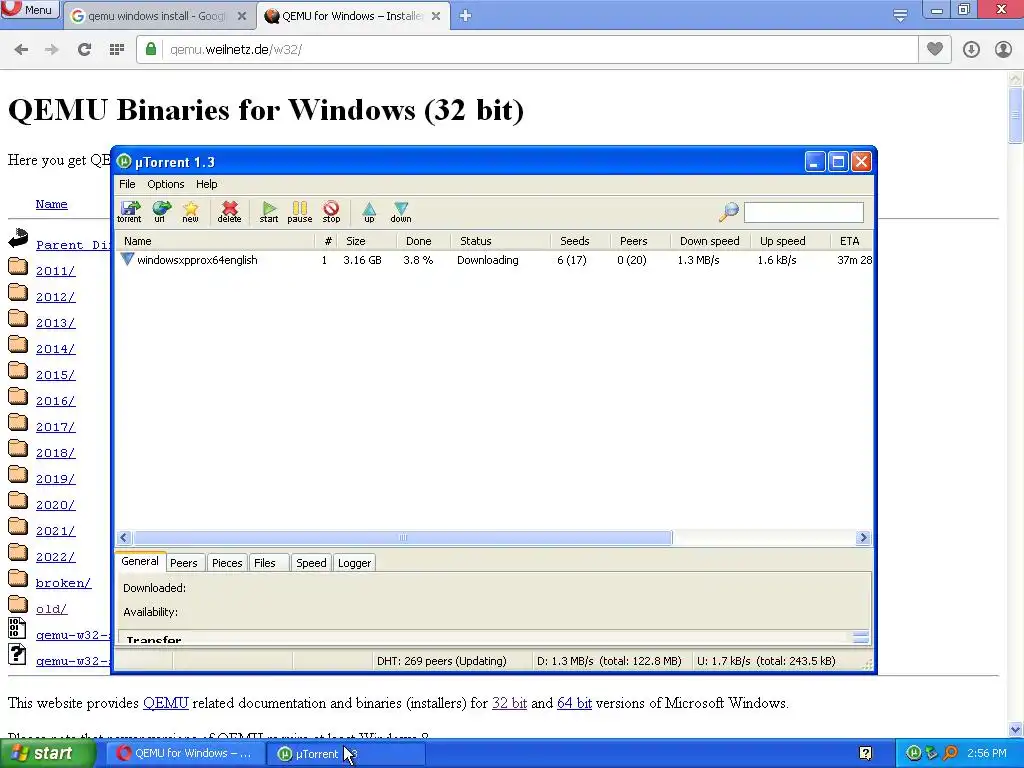Click the µTorrent system tray icon
Viewport: 1024px width, 768px height.
[x=914, y=754]
